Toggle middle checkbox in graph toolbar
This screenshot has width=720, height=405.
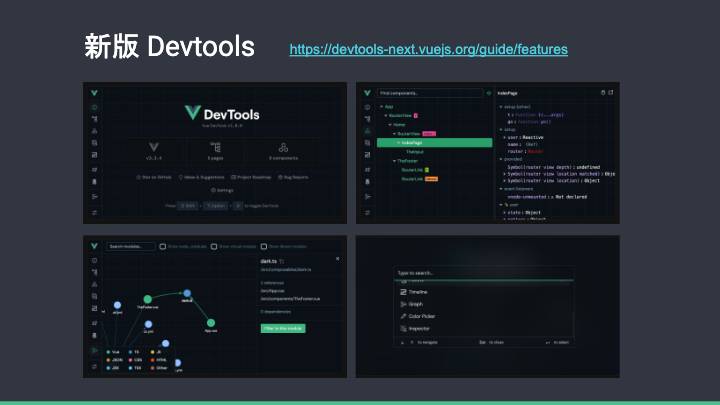pyautogui.click(x=214, y=247)
